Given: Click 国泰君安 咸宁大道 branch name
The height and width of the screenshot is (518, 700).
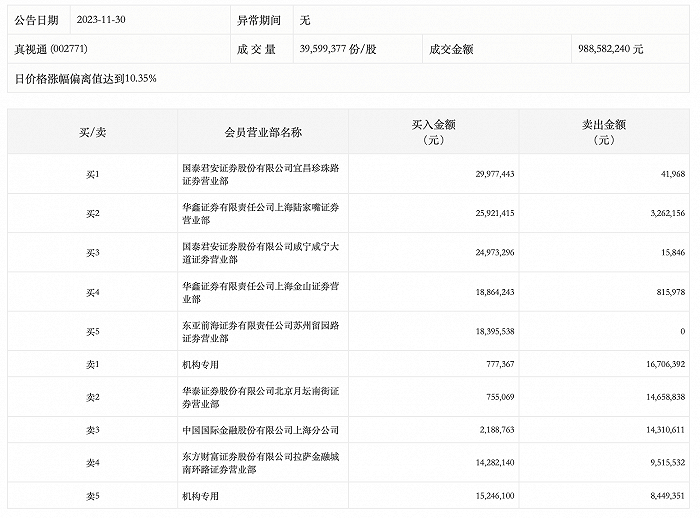Looking at the screenshot, I should pyautogui.click(x=261, y=253).
